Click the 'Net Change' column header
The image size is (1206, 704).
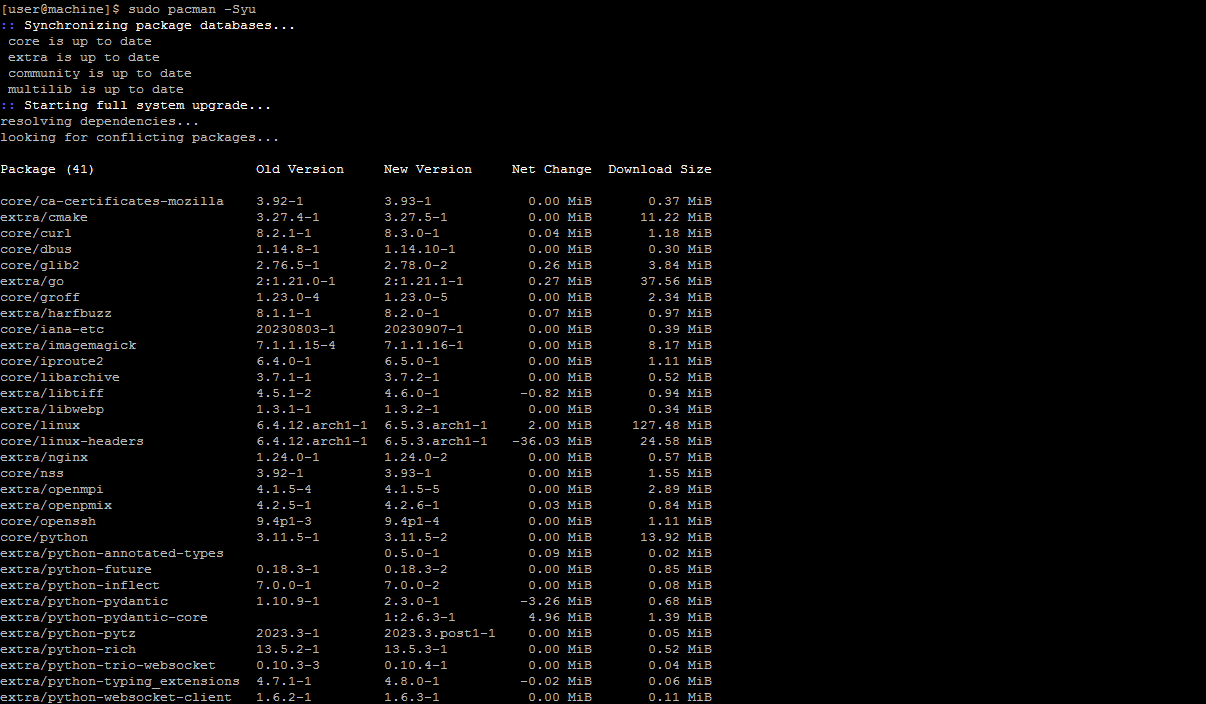(552, 169)
